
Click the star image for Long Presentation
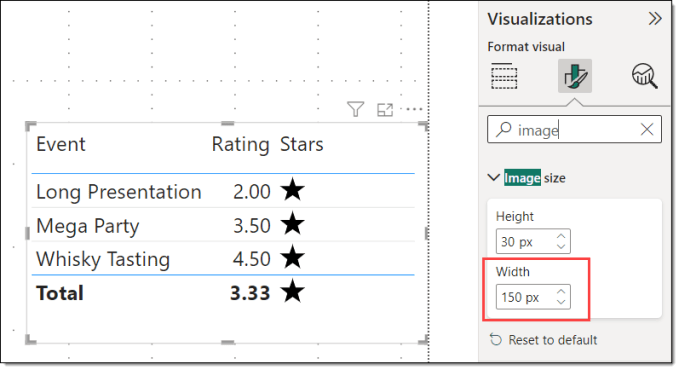point(292,190)
